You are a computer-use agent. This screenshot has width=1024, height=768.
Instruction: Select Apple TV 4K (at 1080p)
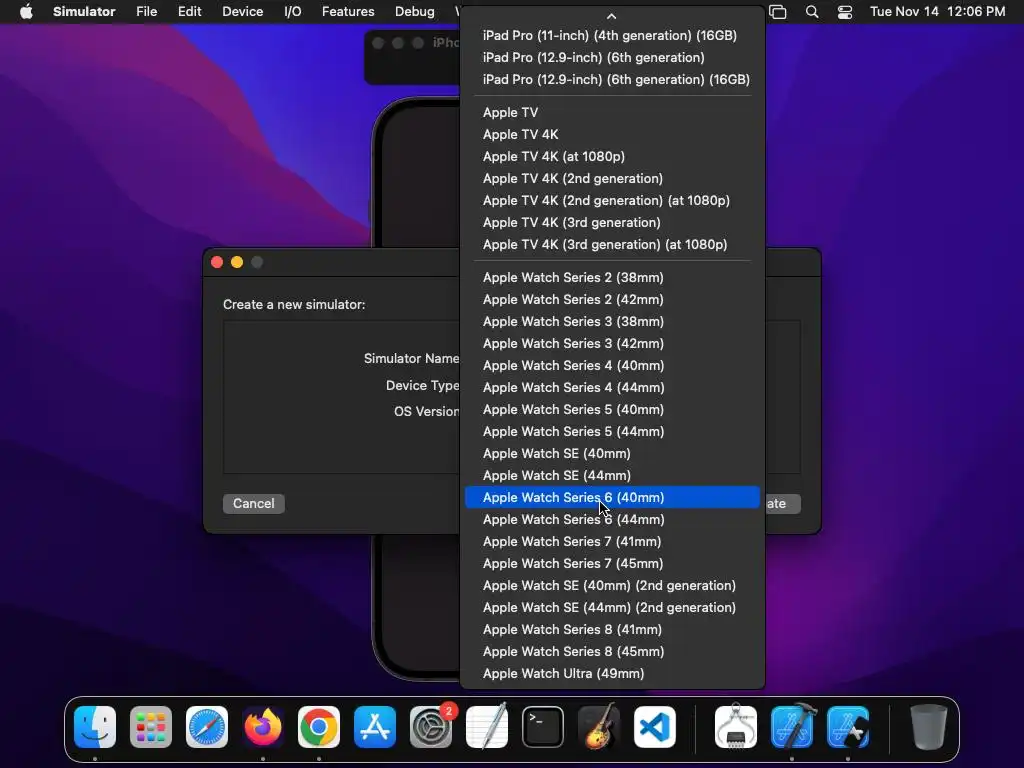(613, 157)
